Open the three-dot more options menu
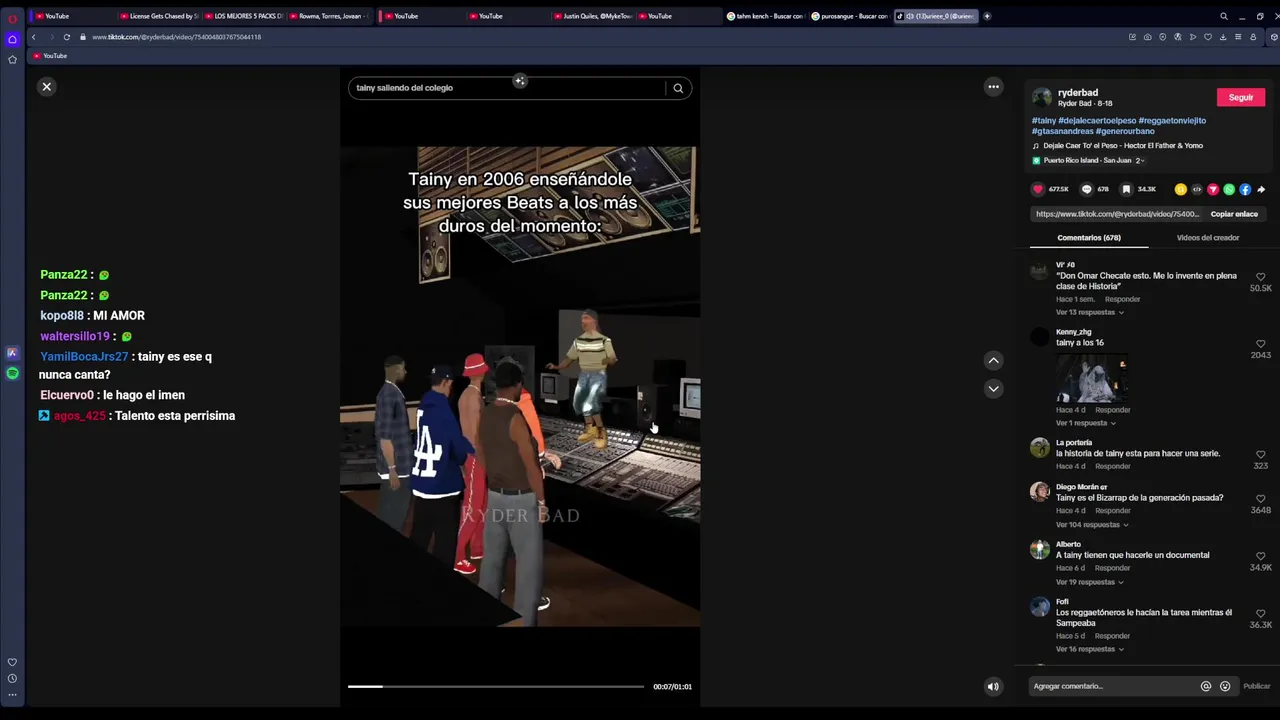Screen dimensions: 1280x720 993,87
